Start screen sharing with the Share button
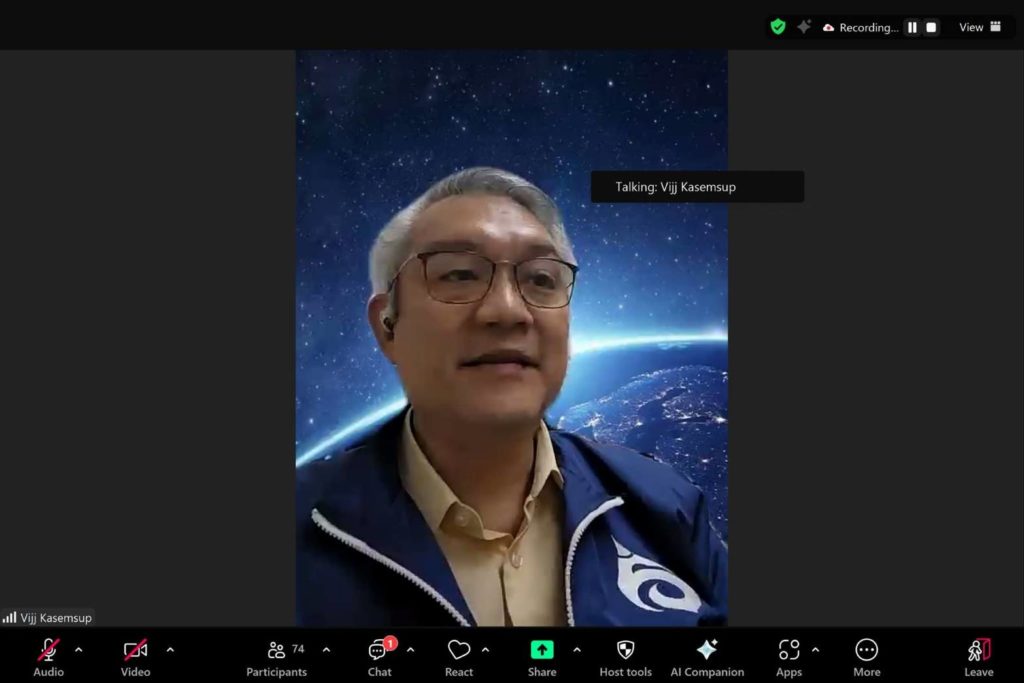Image resolution: width=1024 pixels, height=683 pixels. (542, 658)
